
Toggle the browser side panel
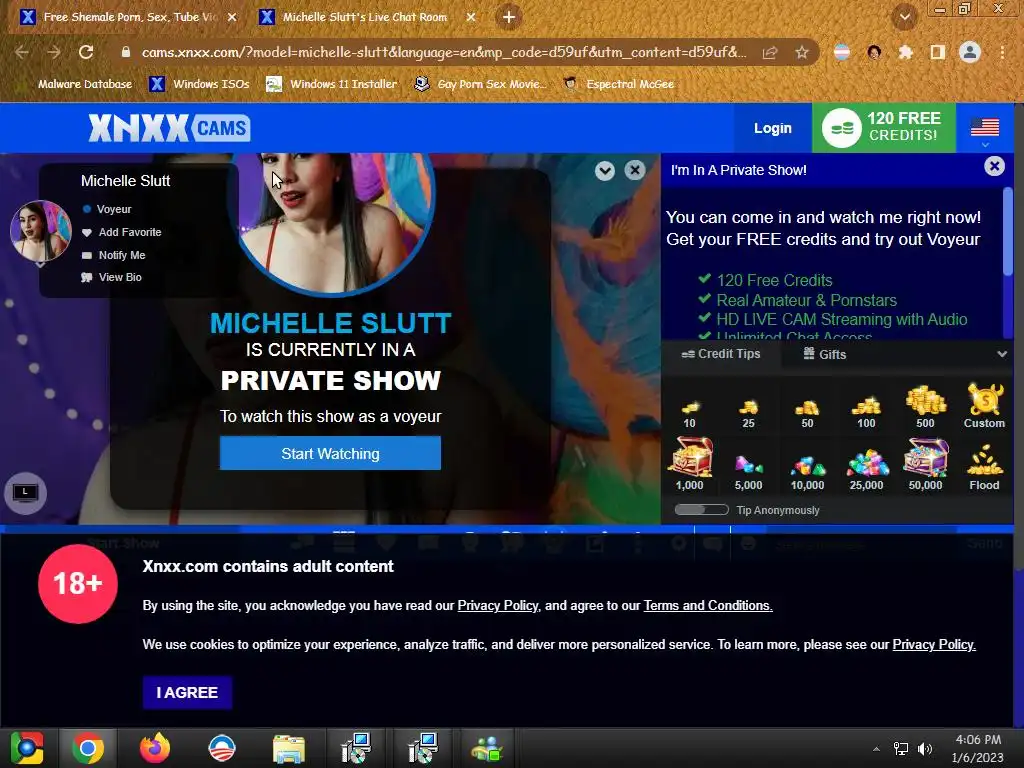[x=938, y=52]
